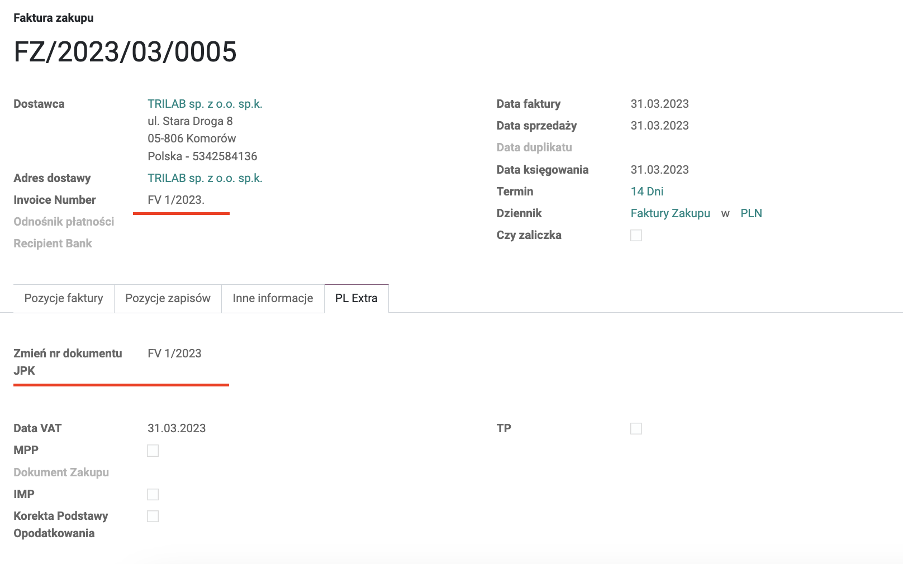Click the Data faktury date value

659,104
